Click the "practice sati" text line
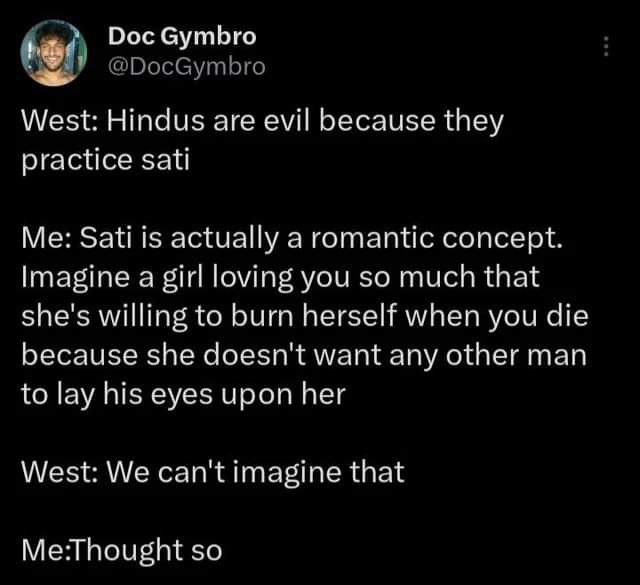The image size is (640, 585). click(x=105, y=160)
